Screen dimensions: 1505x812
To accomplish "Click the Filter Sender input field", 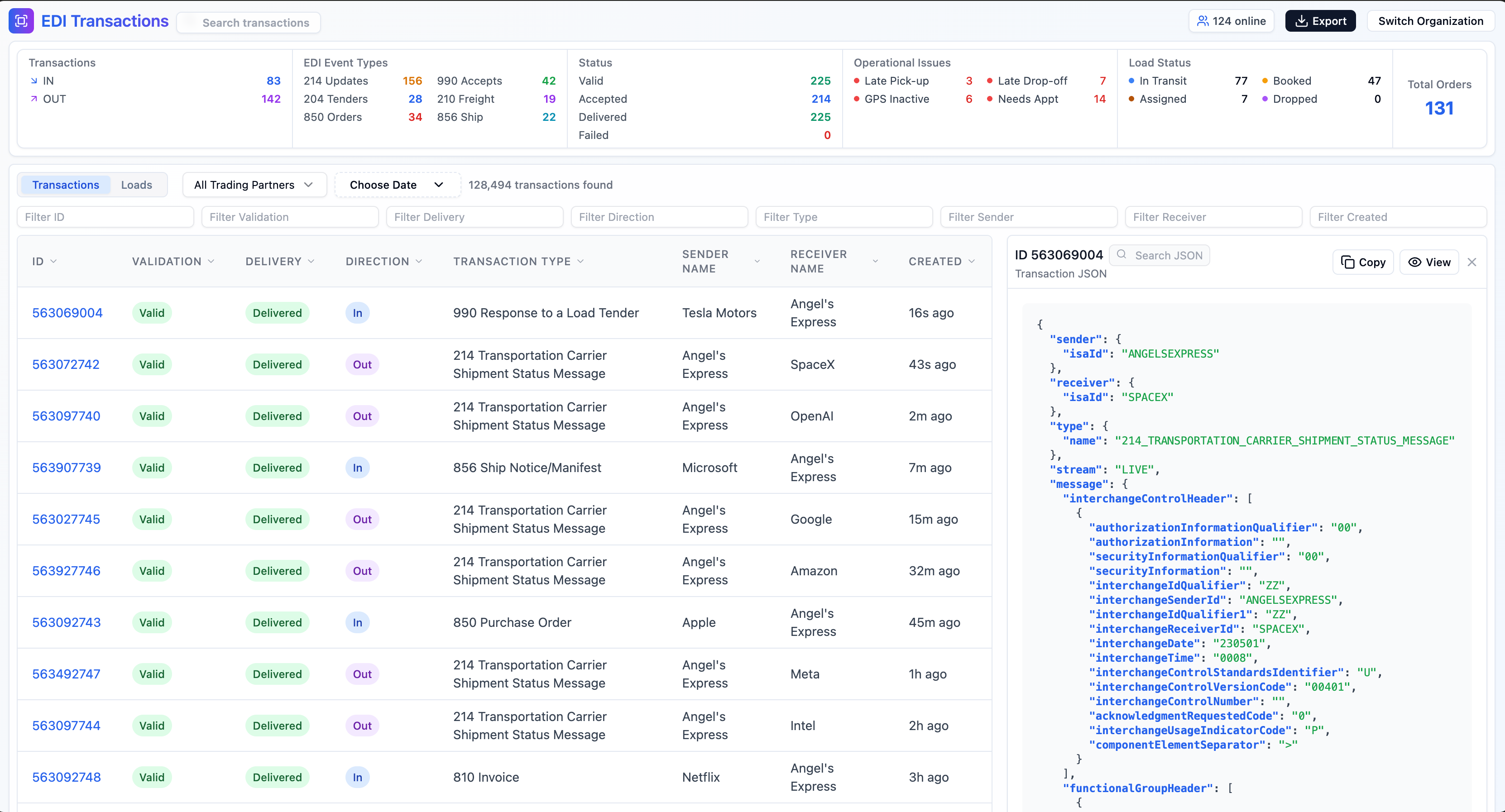I will point(1028,217).
